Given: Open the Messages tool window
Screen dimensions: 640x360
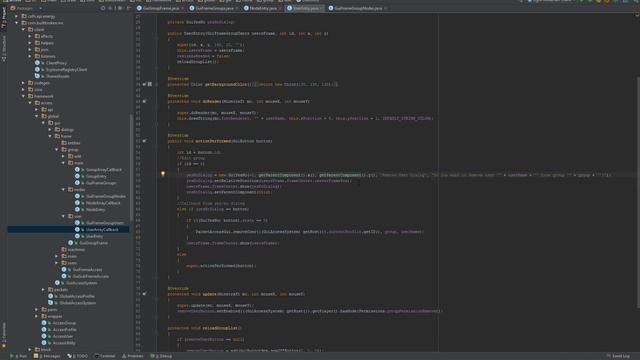Looking at the screenshot, I should click(x=47, y=356).
